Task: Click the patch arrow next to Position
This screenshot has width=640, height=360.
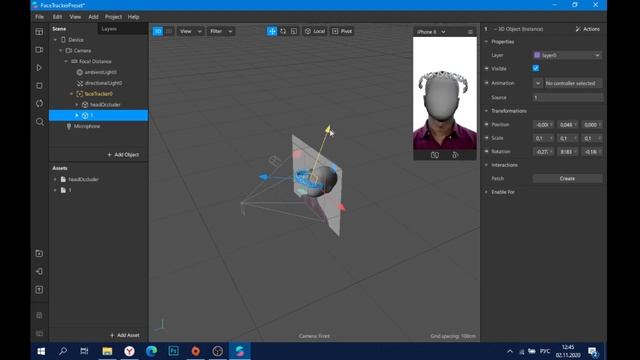Action: (x=486, y=124)
